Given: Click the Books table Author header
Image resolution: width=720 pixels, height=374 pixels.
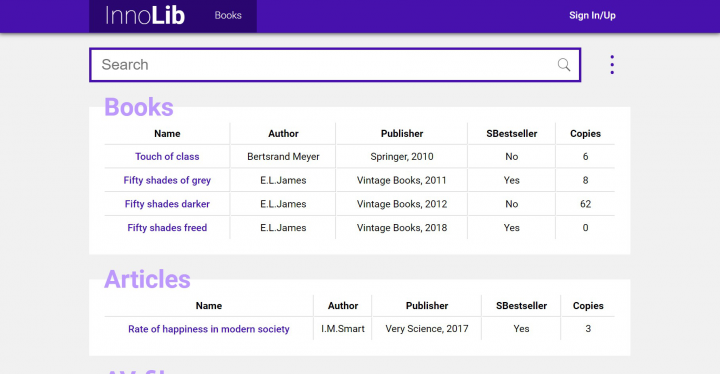Looking at the screenshot, I should click(x=283, y=134).
